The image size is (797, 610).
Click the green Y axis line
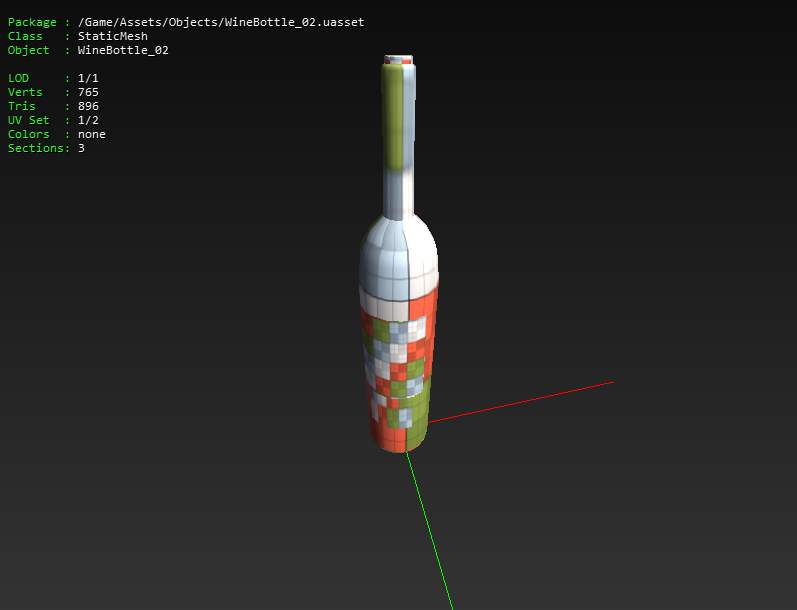click(430, 531)
